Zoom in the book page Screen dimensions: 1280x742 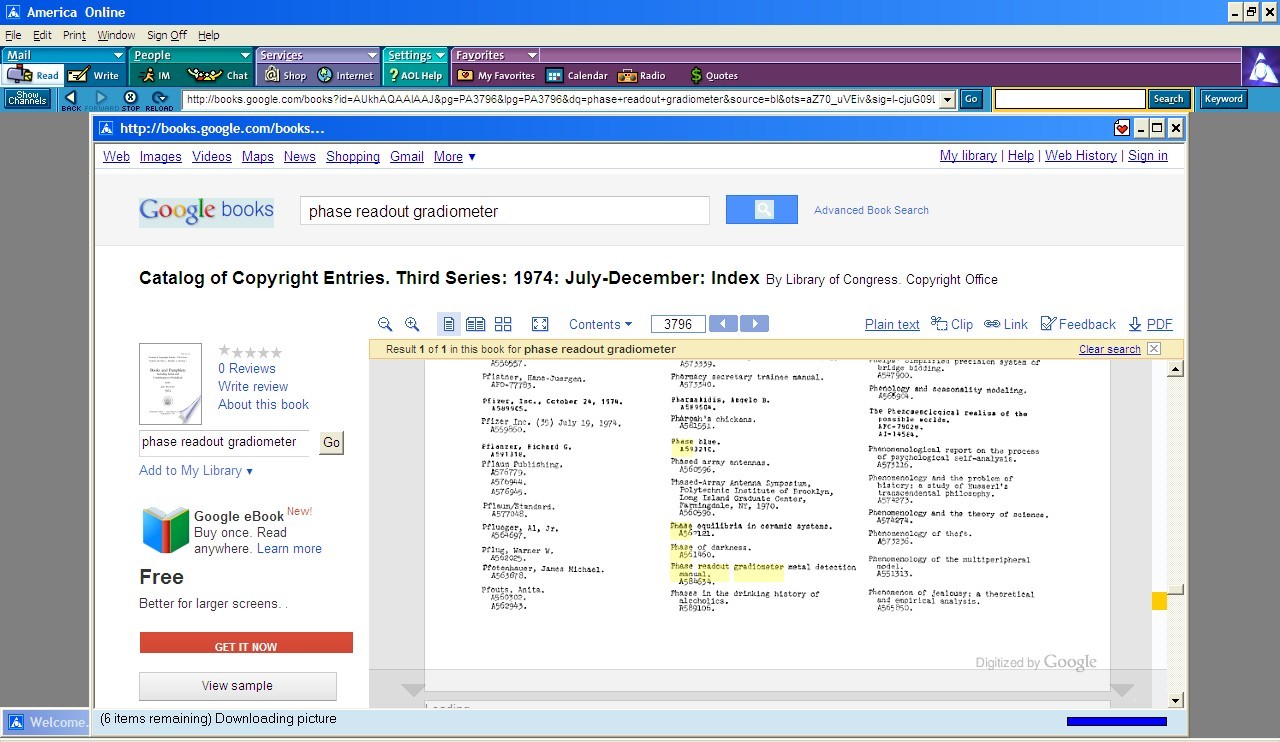[x=412, y=324]
